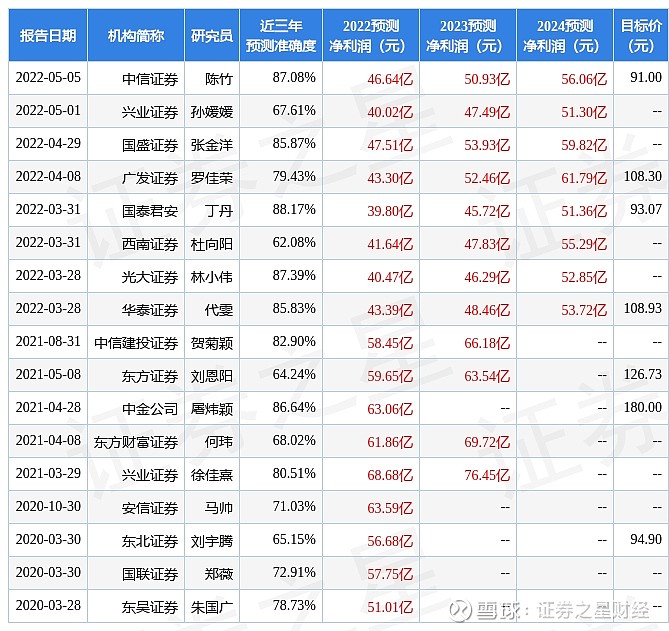This screenshot has height=631, width=669.
Task: Click 2023 forecast value 76.45亿
Action: [x=487, y=475]
